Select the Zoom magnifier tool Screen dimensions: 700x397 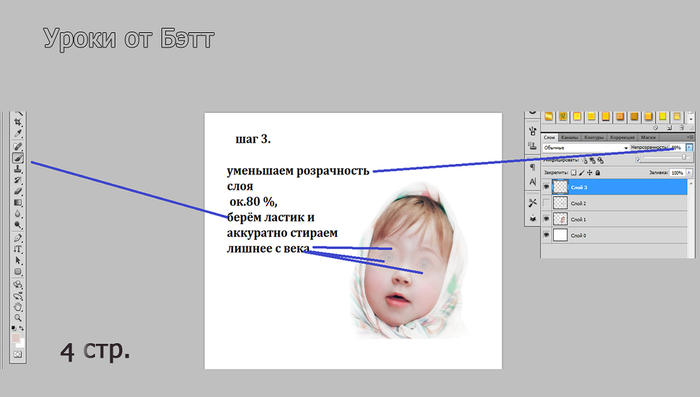[x=18, y=318]
